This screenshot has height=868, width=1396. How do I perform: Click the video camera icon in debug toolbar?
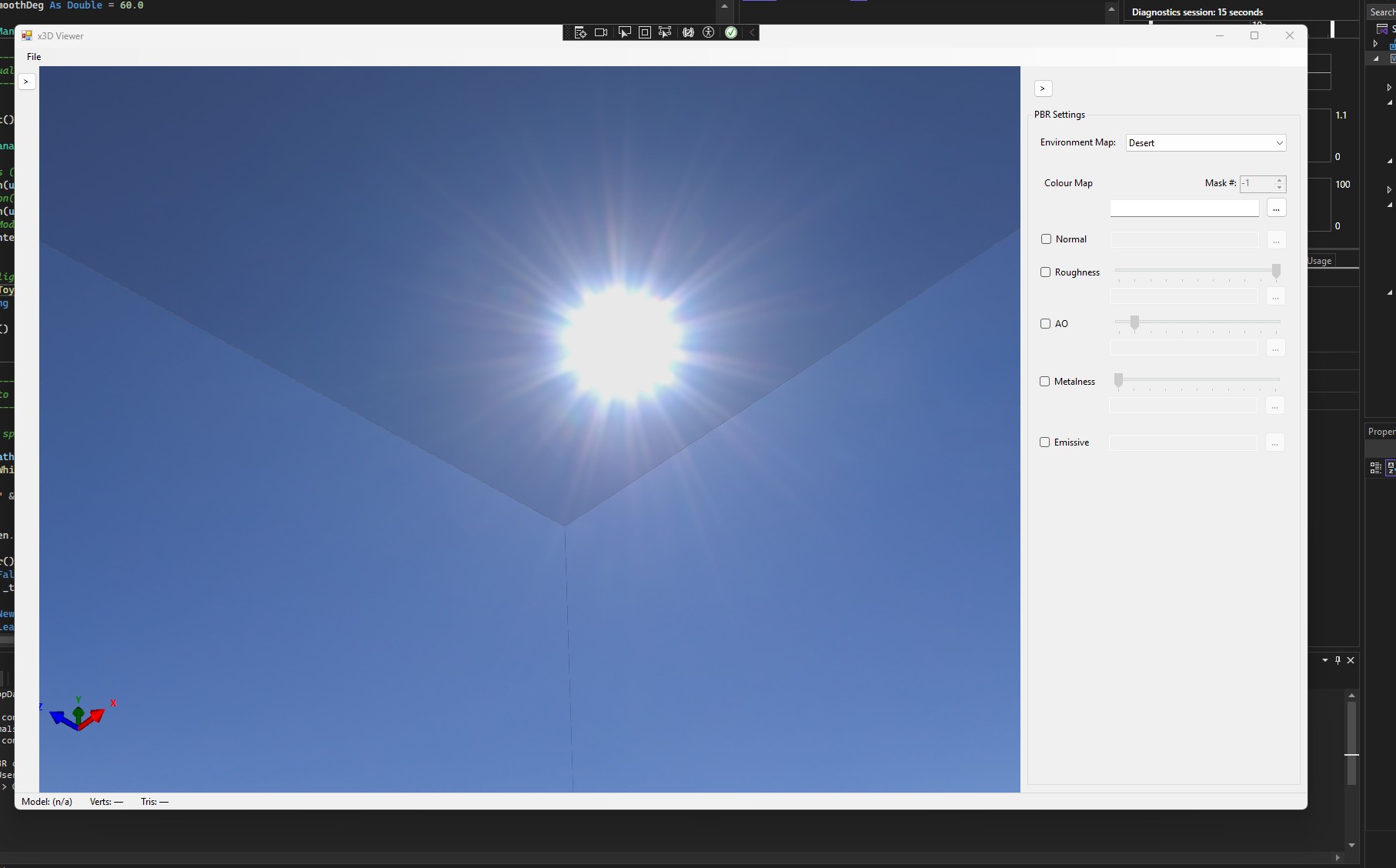pyautogui.click(x=601, y=32)
